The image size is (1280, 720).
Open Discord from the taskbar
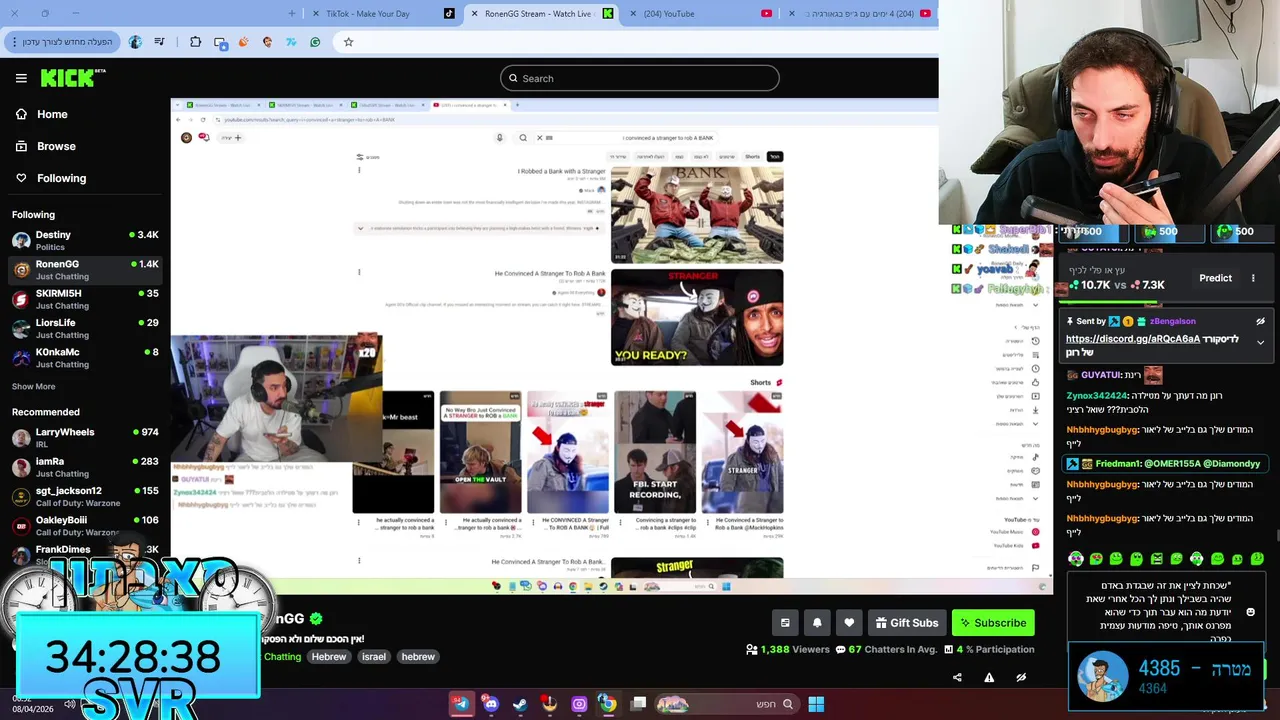[491, 704]
